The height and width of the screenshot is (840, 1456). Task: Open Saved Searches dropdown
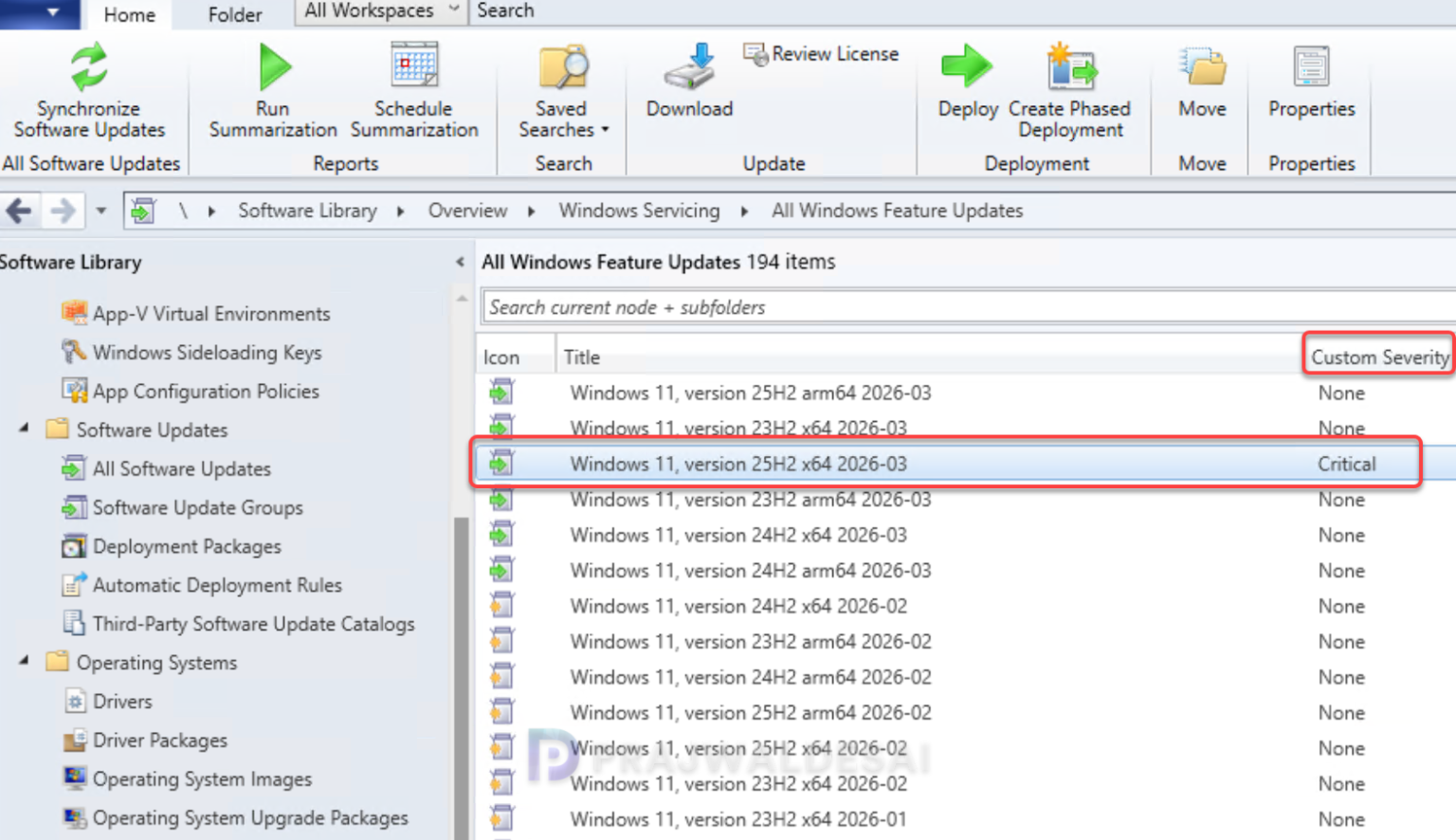click(x=563, y=92)
